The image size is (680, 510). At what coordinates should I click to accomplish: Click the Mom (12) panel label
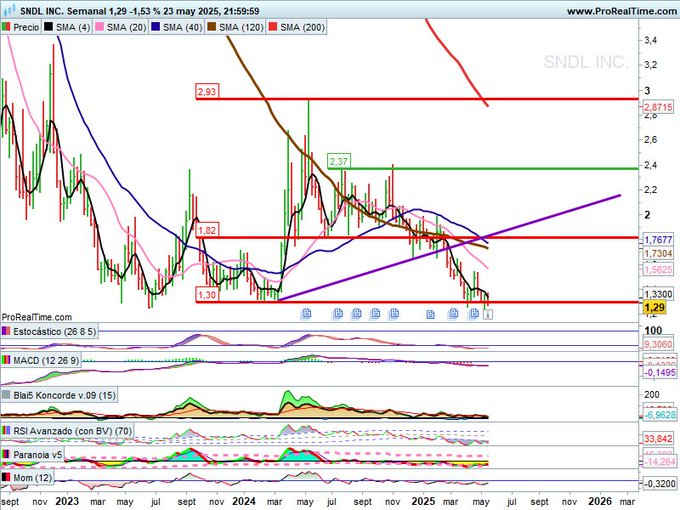33,478
